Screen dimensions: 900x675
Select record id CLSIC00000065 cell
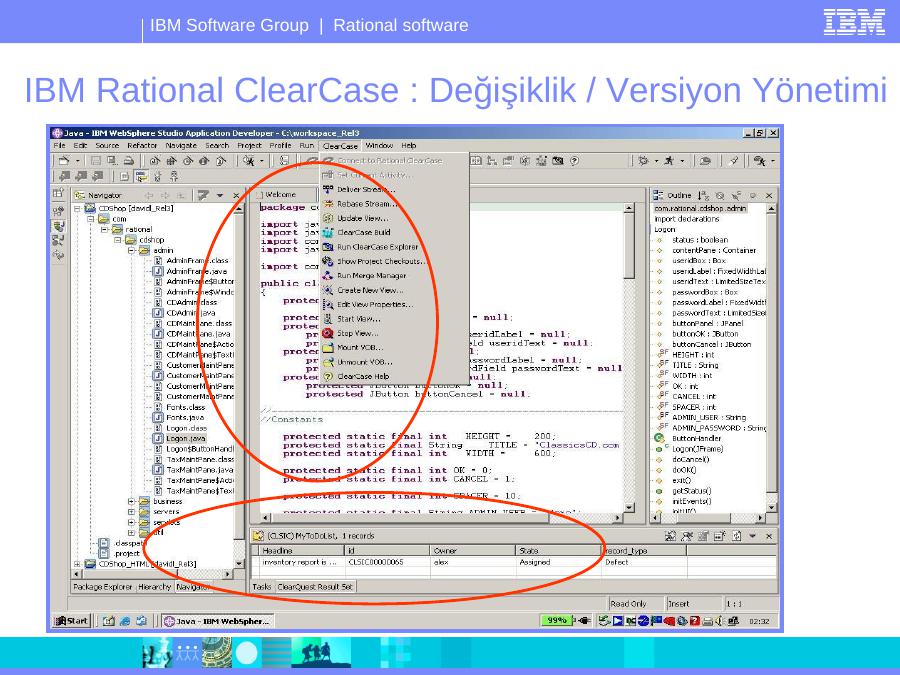pos(387,562)
